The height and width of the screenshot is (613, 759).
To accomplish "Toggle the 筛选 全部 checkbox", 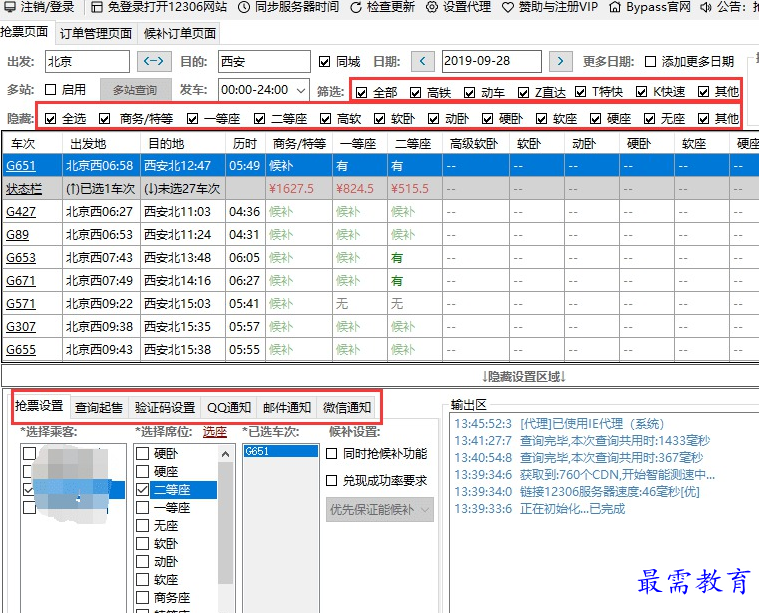I will pyautogui.click(x=361, y=92).
